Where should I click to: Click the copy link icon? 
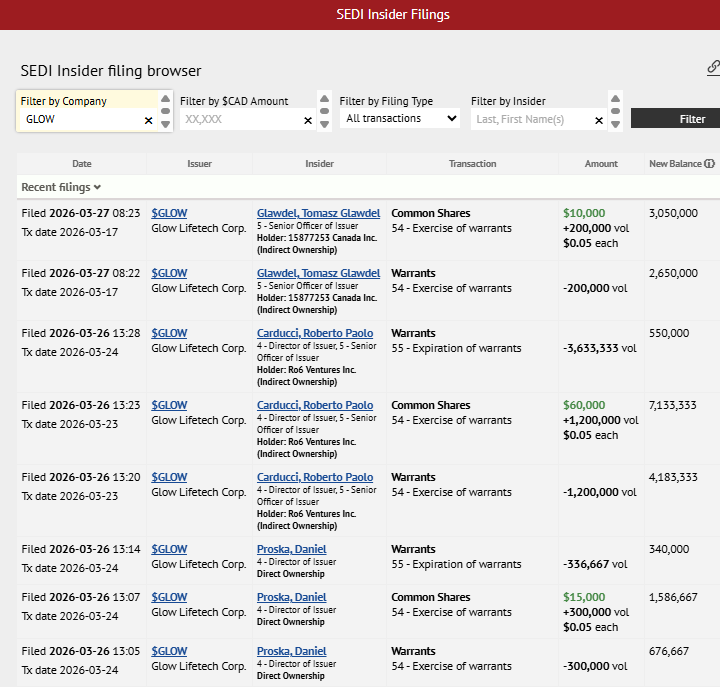click(x=713, y=68)
